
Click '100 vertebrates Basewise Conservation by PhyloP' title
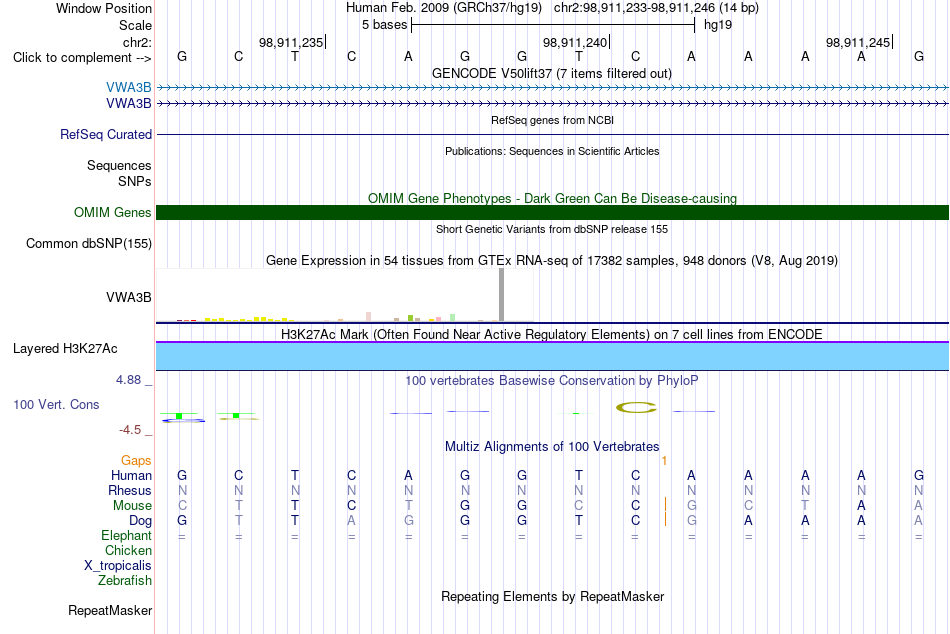coord(552,381)
